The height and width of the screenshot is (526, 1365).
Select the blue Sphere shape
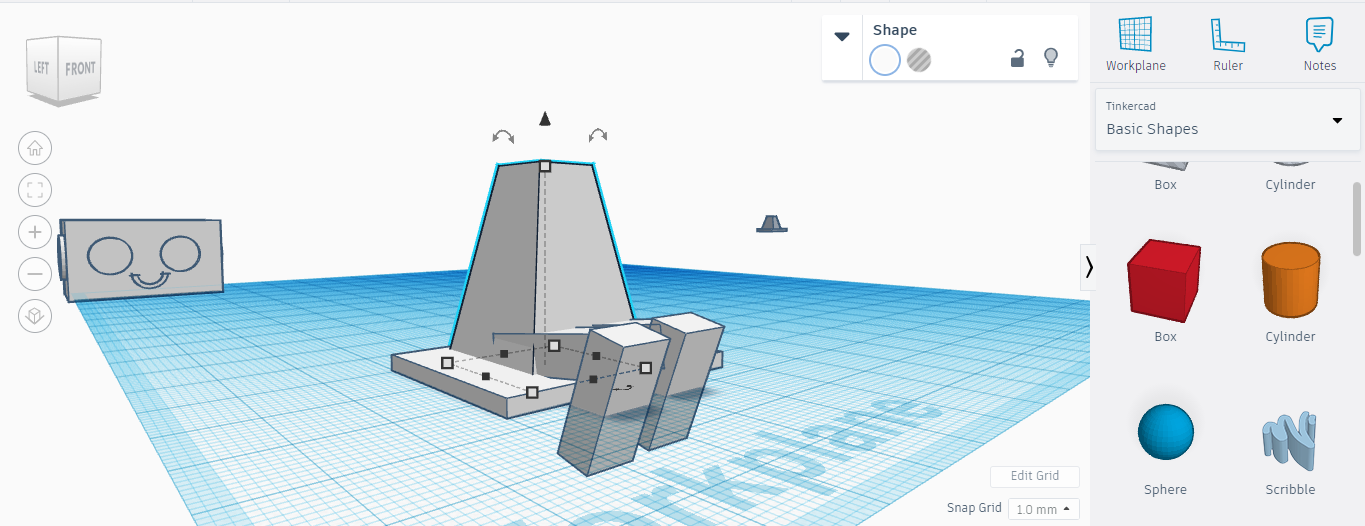pos(1165,432)
